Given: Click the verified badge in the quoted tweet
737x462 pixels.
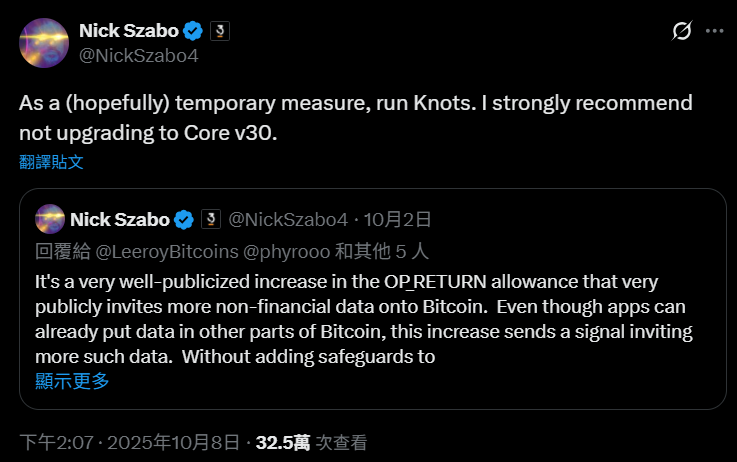Looking at the screenshot, I should pyautogui.click(x=185, y=219).
